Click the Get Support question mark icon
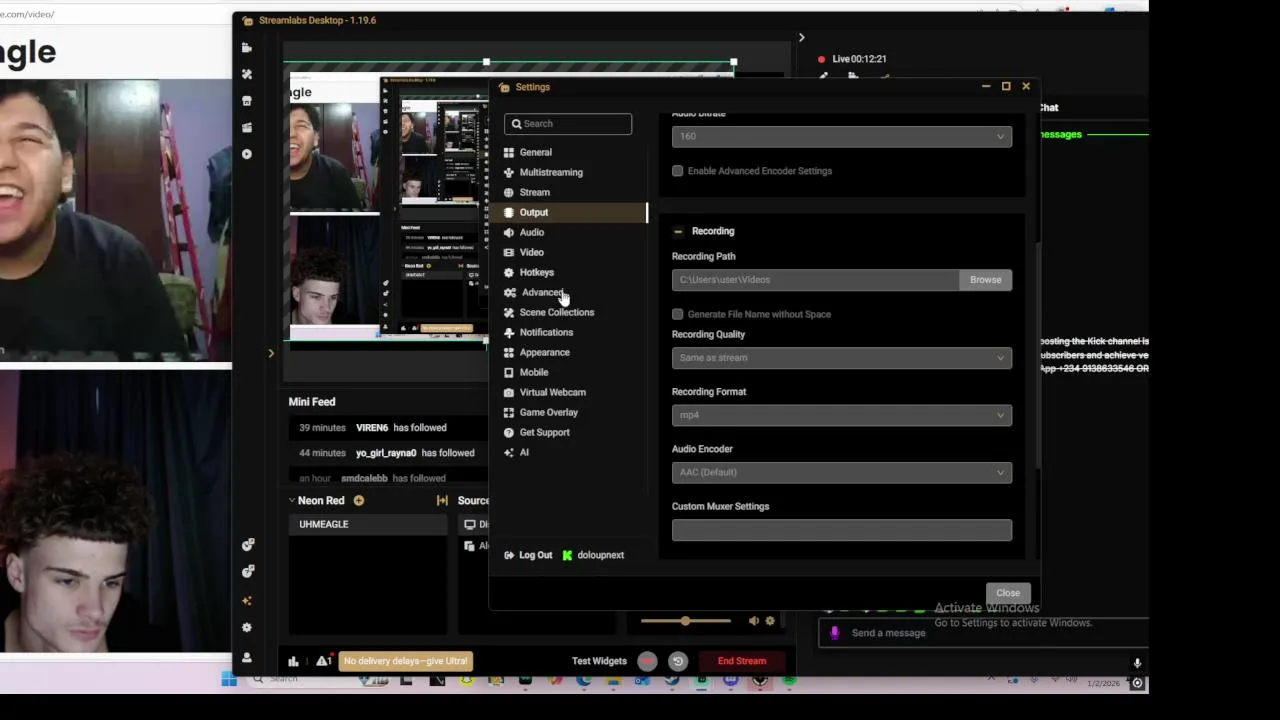Screen dimensions: 1280x720 pyautogui.click(x=509, y=432)
